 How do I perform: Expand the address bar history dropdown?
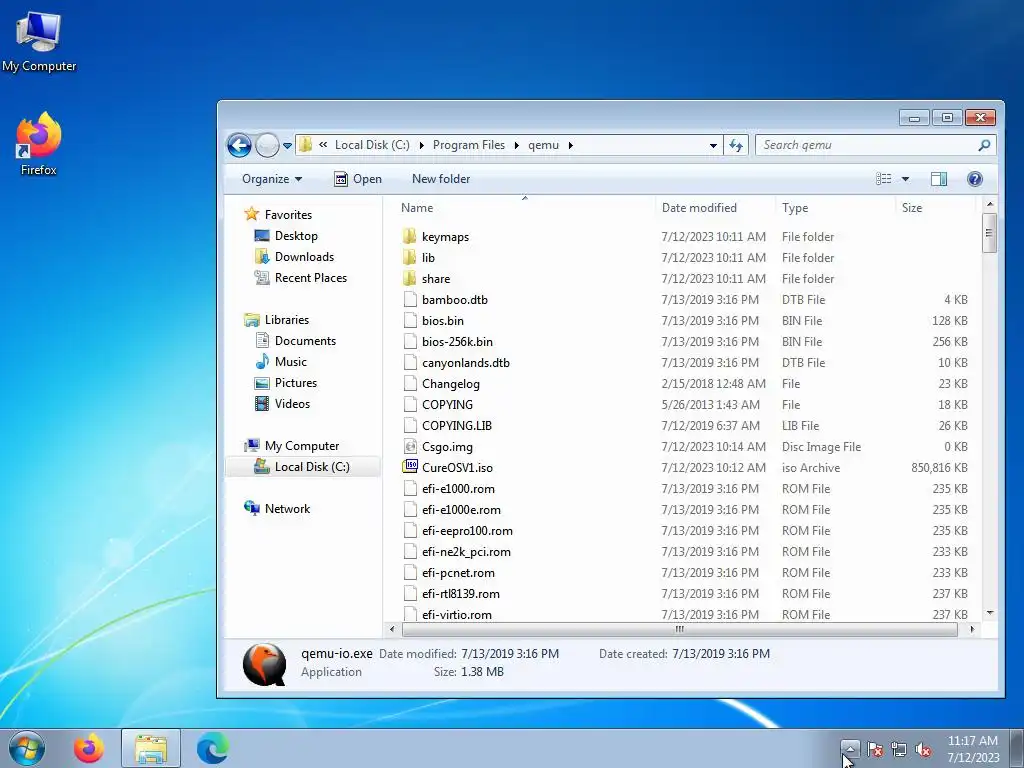tap(713, 146)
